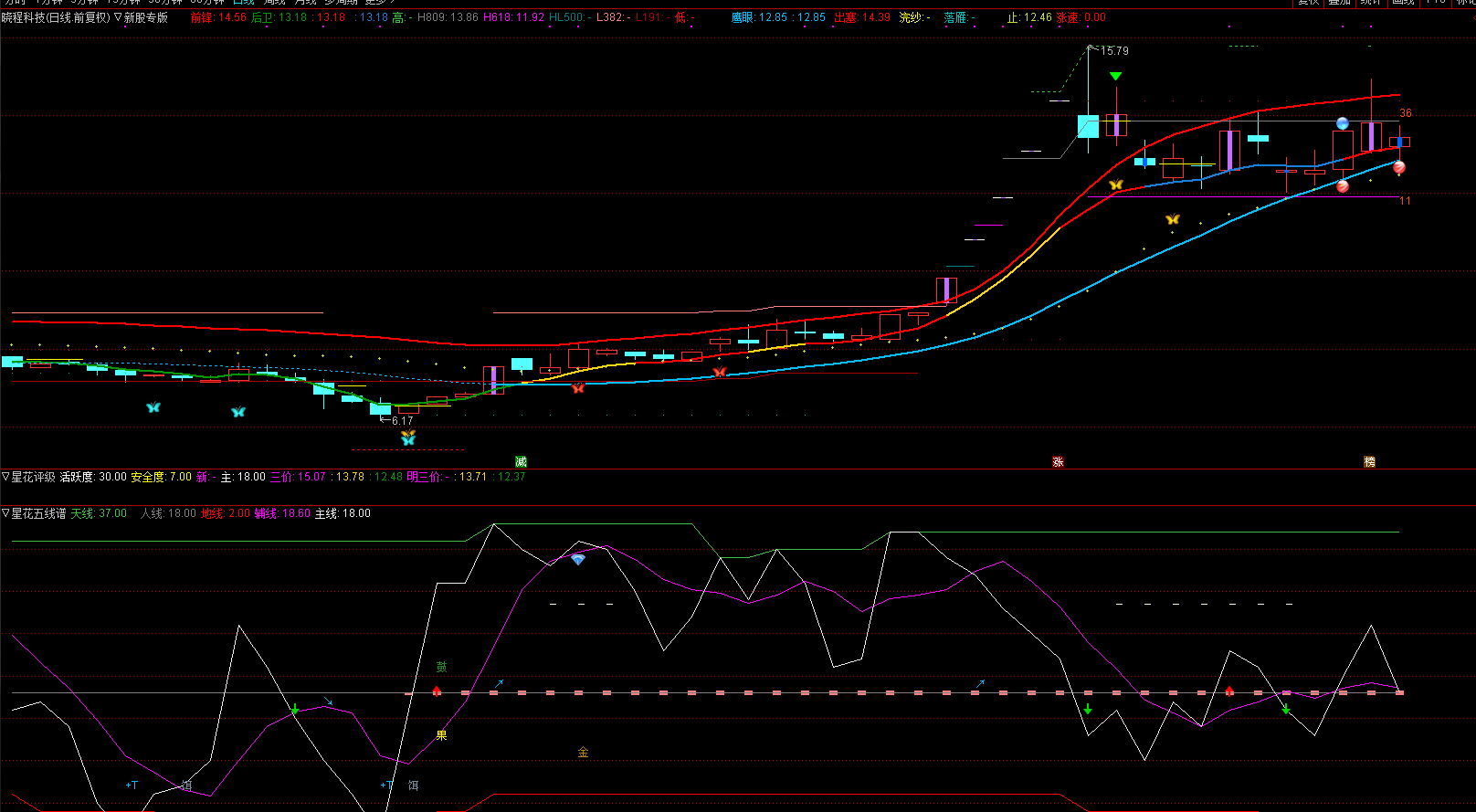Click the 出塞: 14.39 reading

coord(862,17)
